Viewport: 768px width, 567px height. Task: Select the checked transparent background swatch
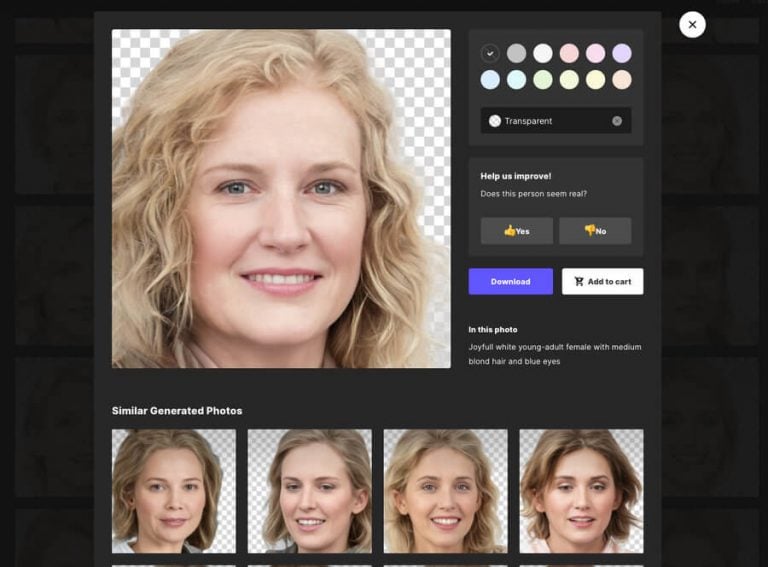(490, 53)
